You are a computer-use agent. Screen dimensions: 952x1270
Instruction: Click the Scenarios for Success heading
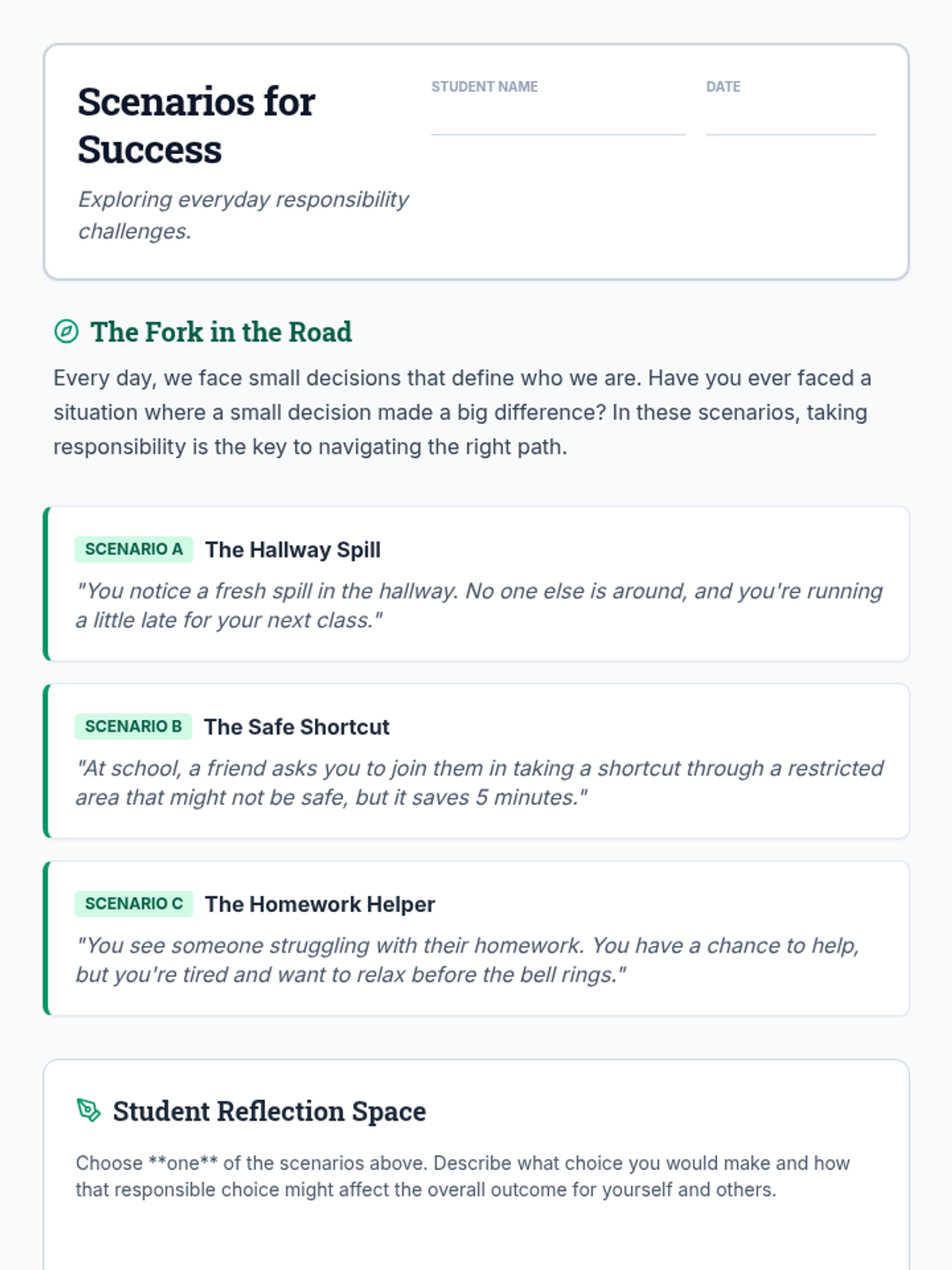point(197,125)
